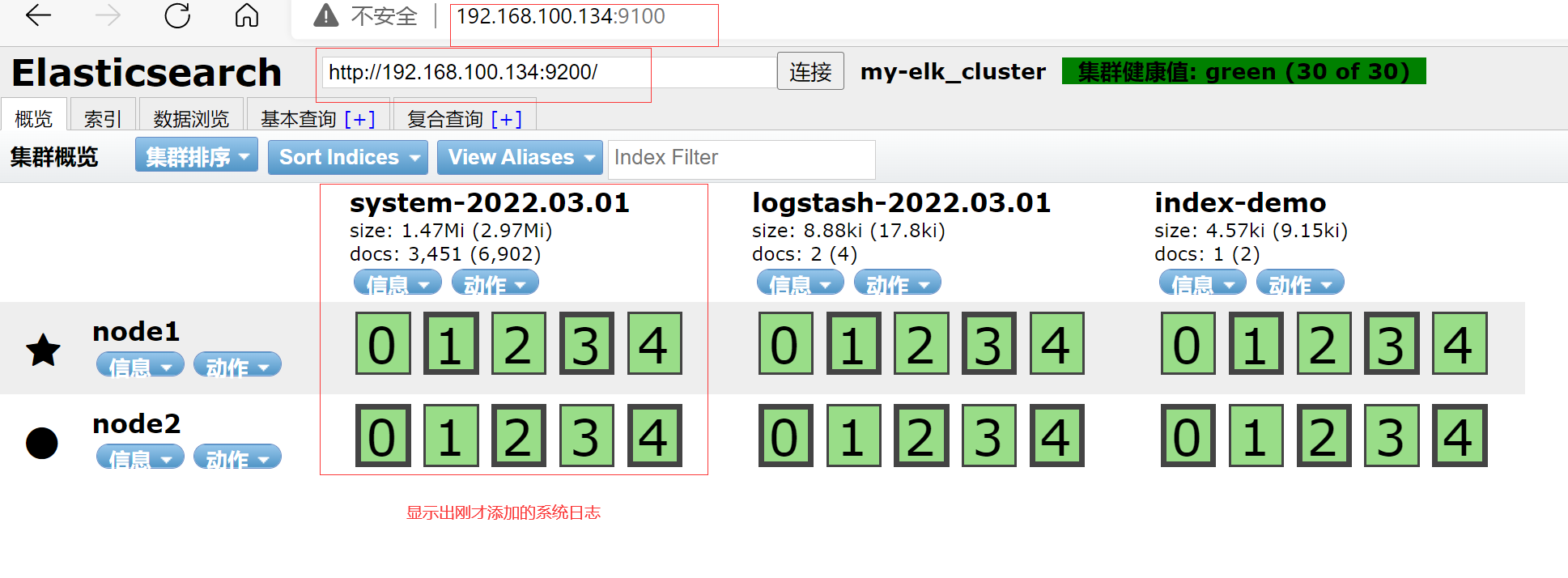The width and height of the screenshot is (1568, 578).
Task: Select shard 1 of system-2022.03.01 on node1
Action: pos(451,343)
